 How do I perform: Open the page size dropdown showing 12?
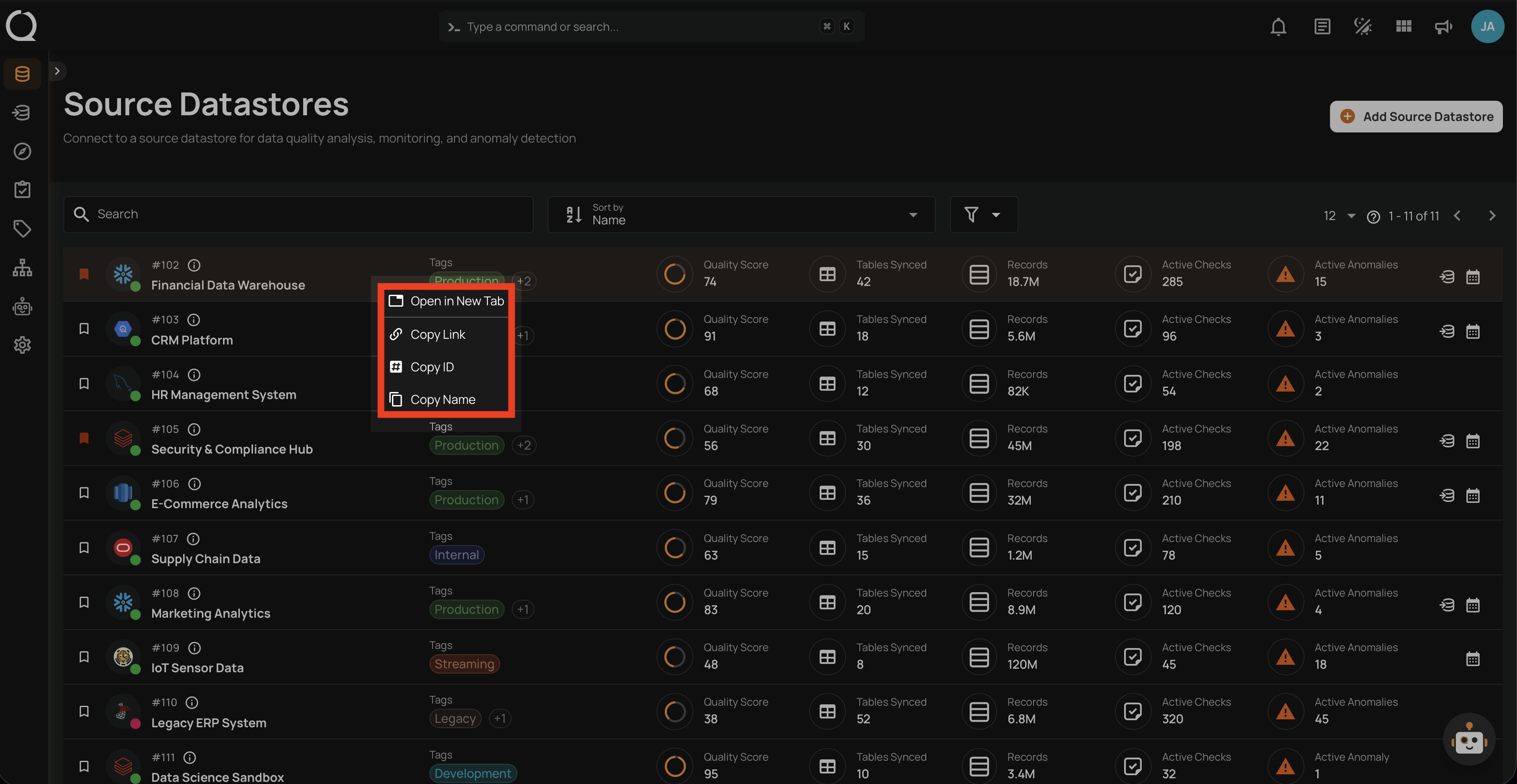1338,216
